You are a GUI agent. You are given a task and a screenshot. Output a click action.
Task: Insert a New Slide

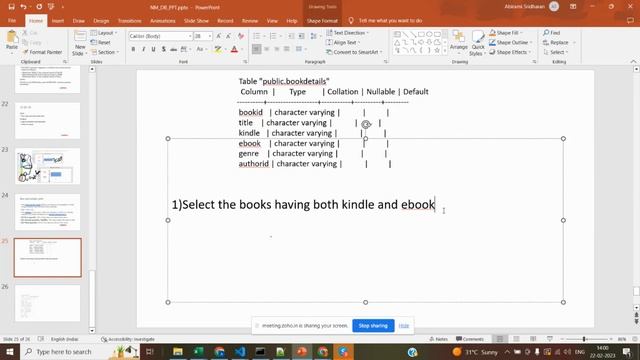[x=80, y=43]
